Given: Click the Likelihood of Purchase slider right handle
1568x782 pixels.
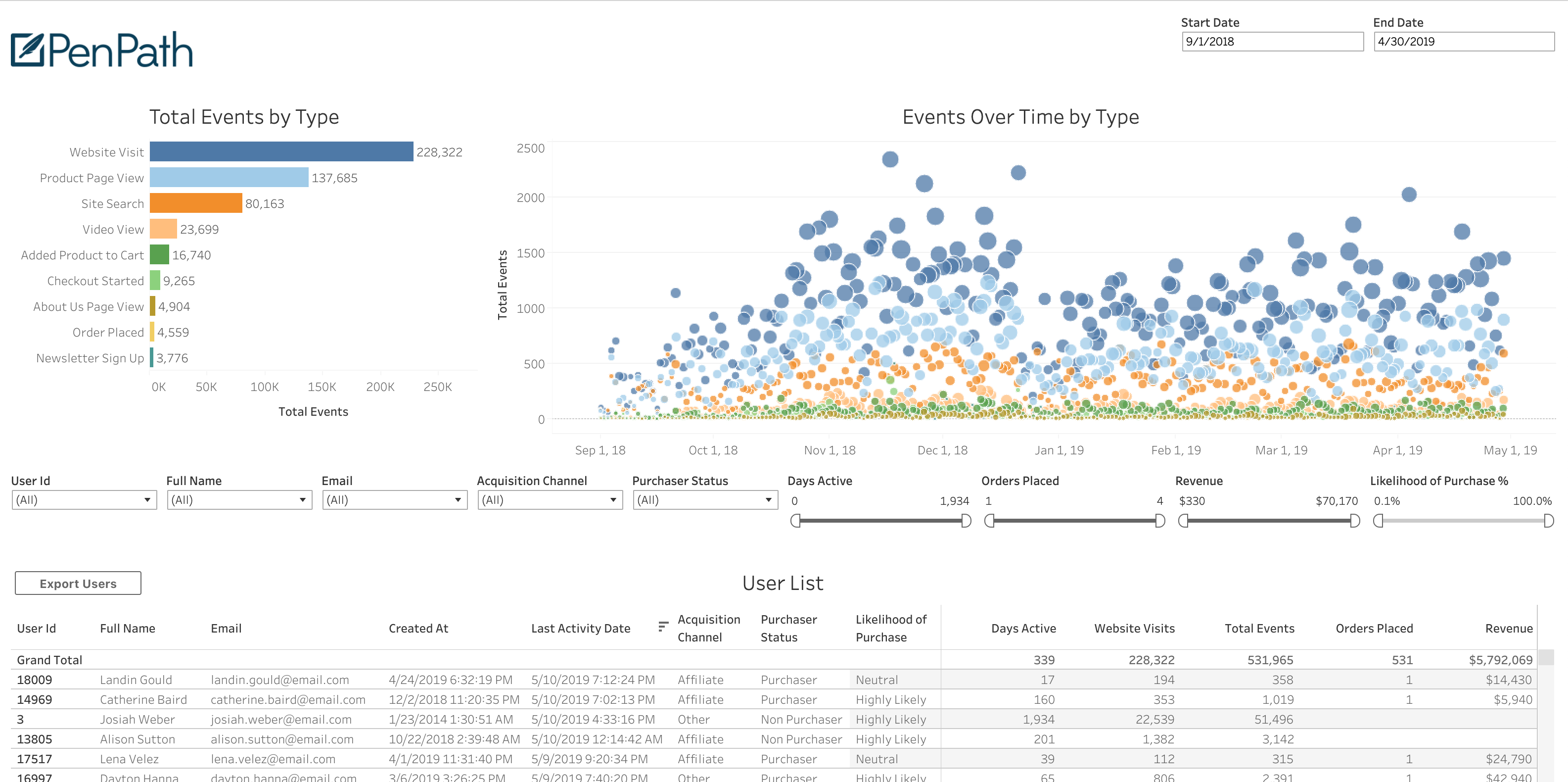Looking at the screenshot, I should [x=1549, y=521].
